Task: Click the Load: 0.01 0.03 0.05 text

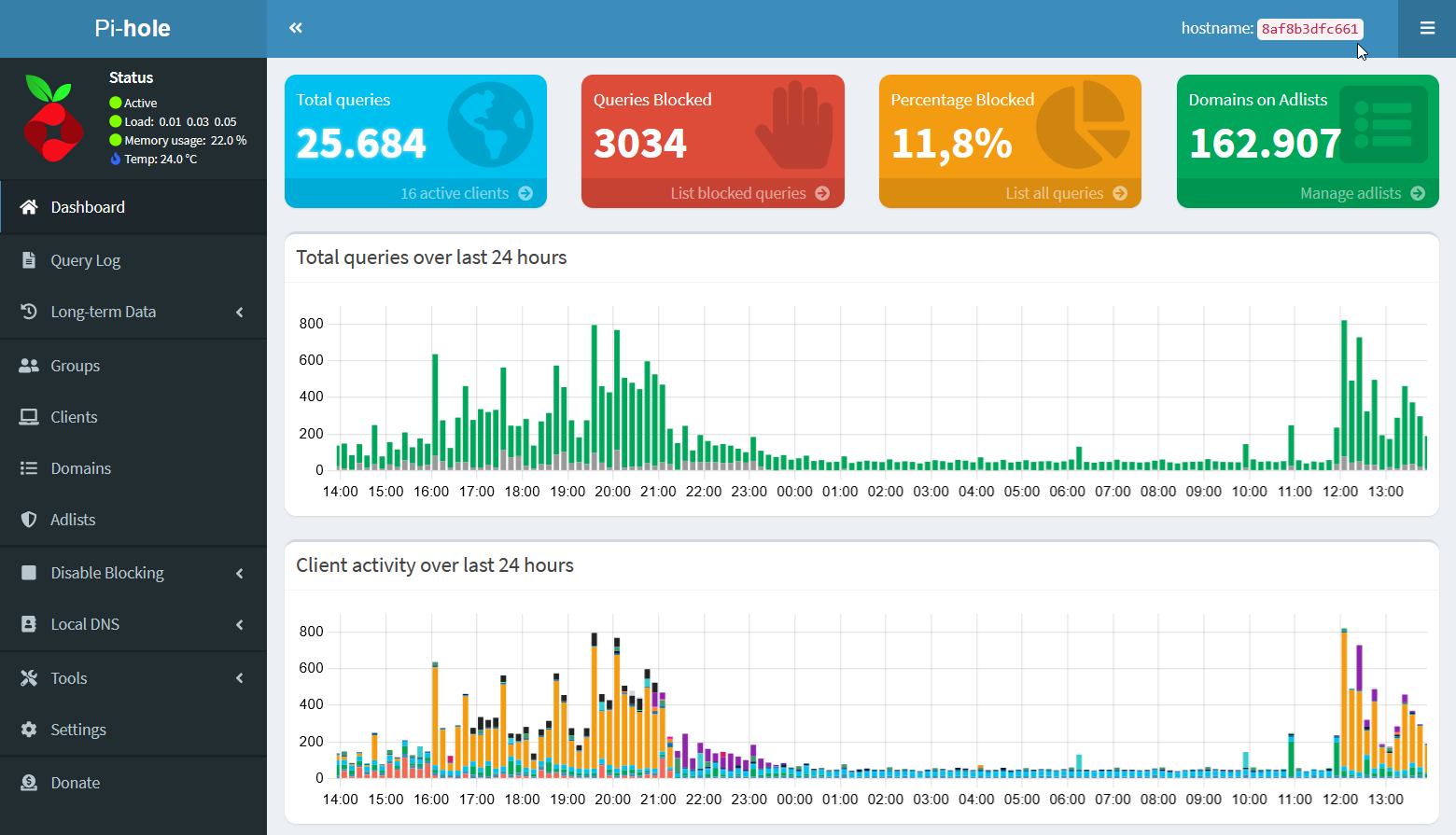Action: click(x=180, y=122)
